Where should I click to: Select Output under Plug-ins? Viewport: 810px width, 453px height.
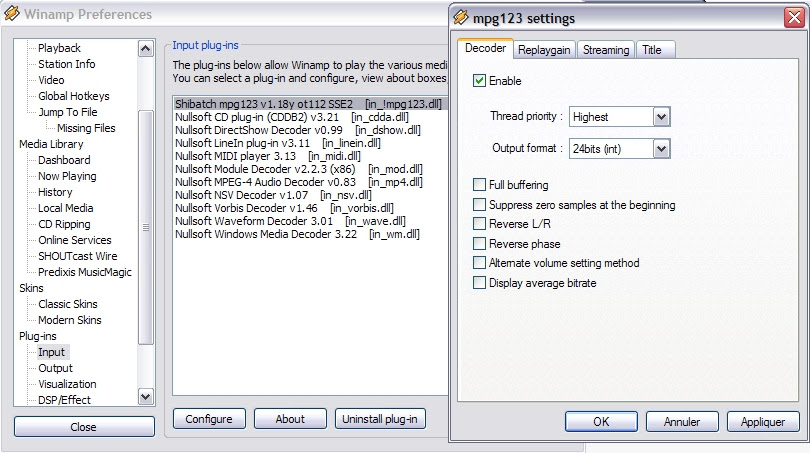(x=55, y=368)
